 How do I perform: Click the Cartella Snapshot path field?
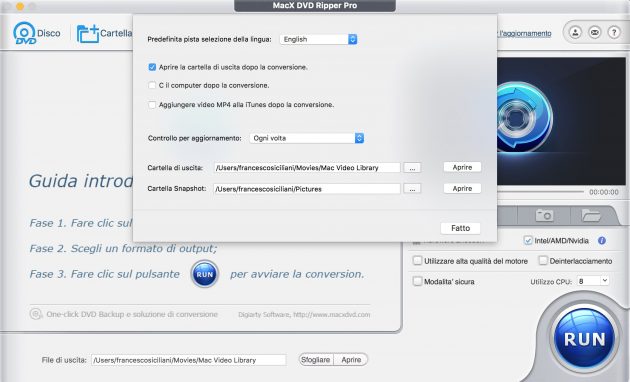[x=307, y=189]
